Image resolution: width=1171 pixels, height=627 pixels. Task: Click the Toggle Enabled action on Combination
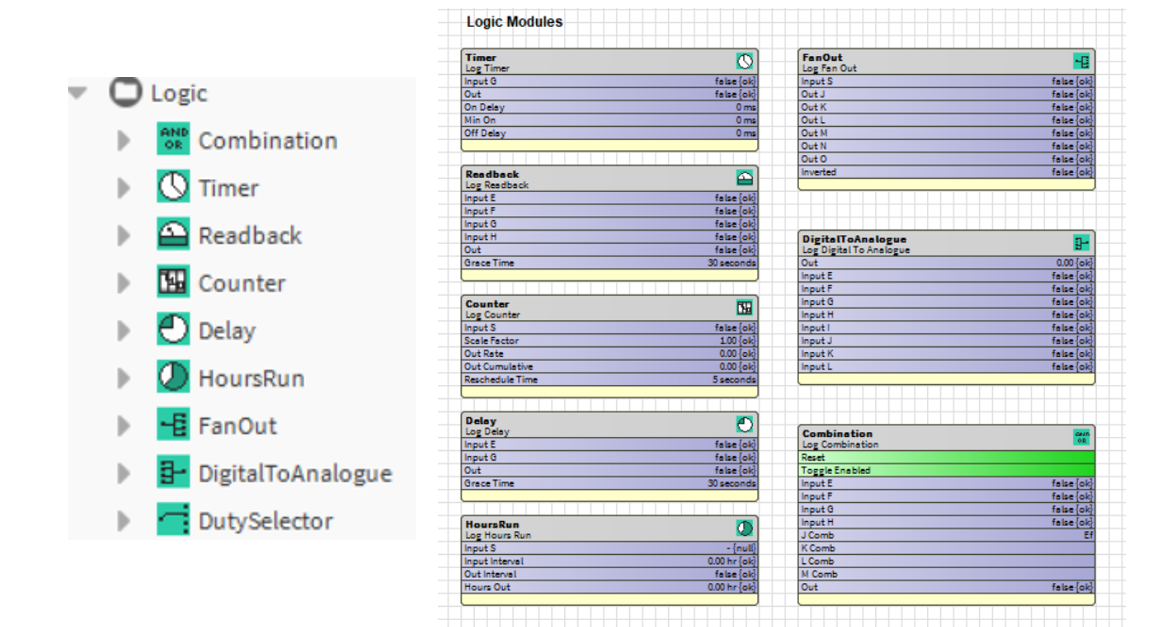[946, 470]
